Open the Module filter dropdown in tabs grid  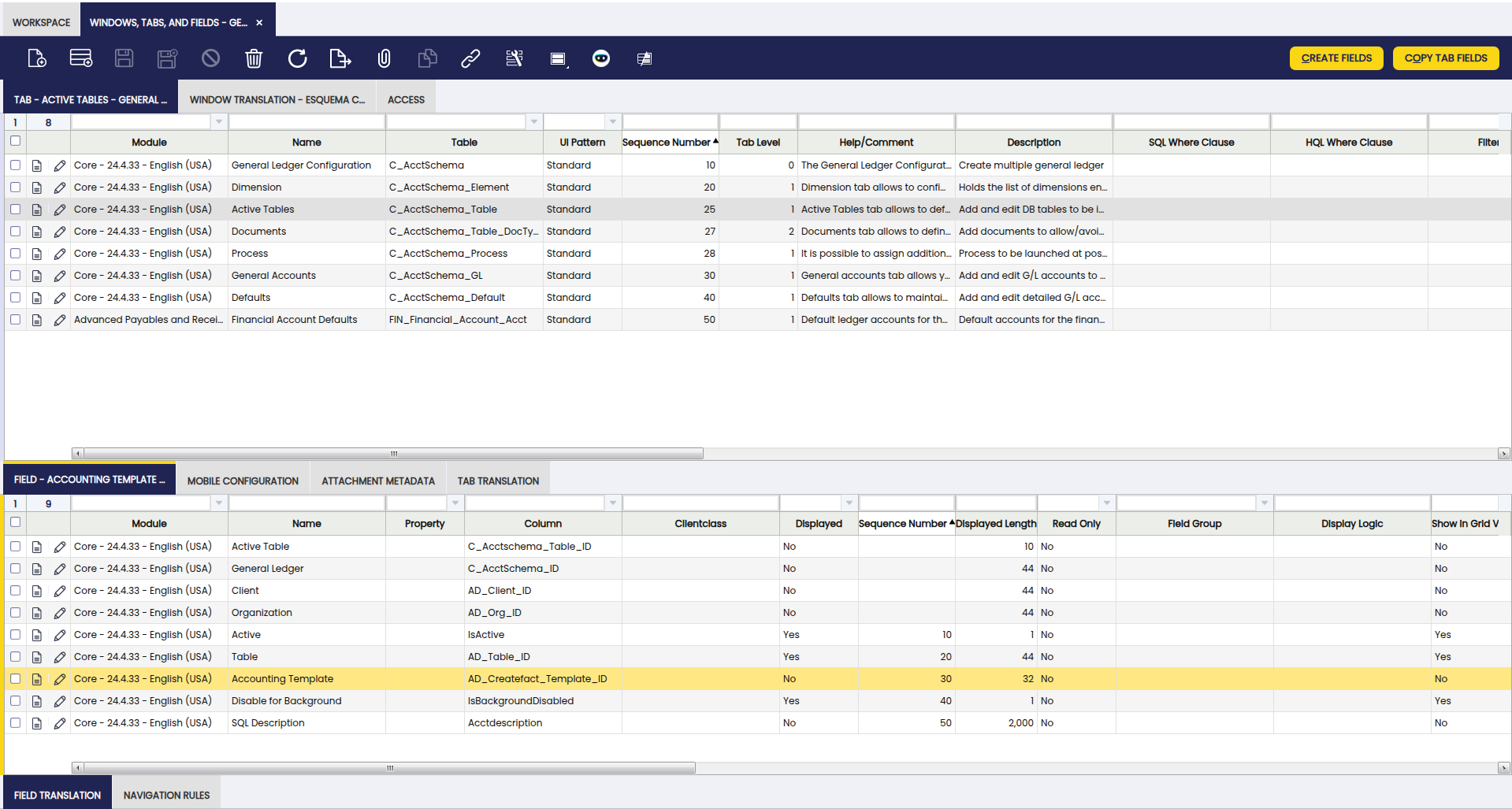click(219, 122)
